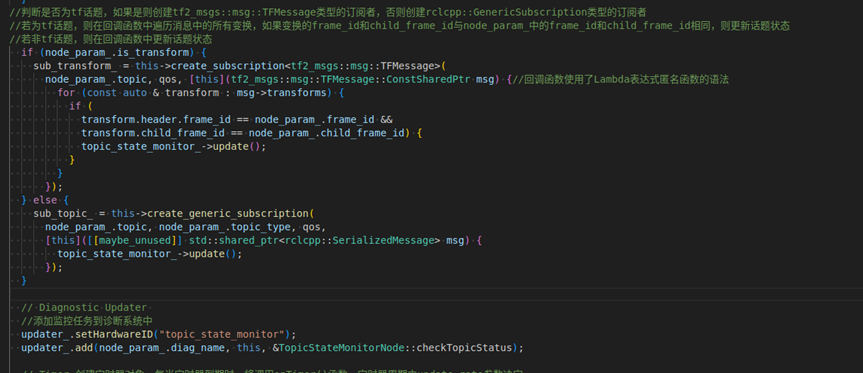The height and width of the screenshot is (373, 863).
Task: Click "std::shared_ptr" in the lambda parameter
Action: pos(233,240)
